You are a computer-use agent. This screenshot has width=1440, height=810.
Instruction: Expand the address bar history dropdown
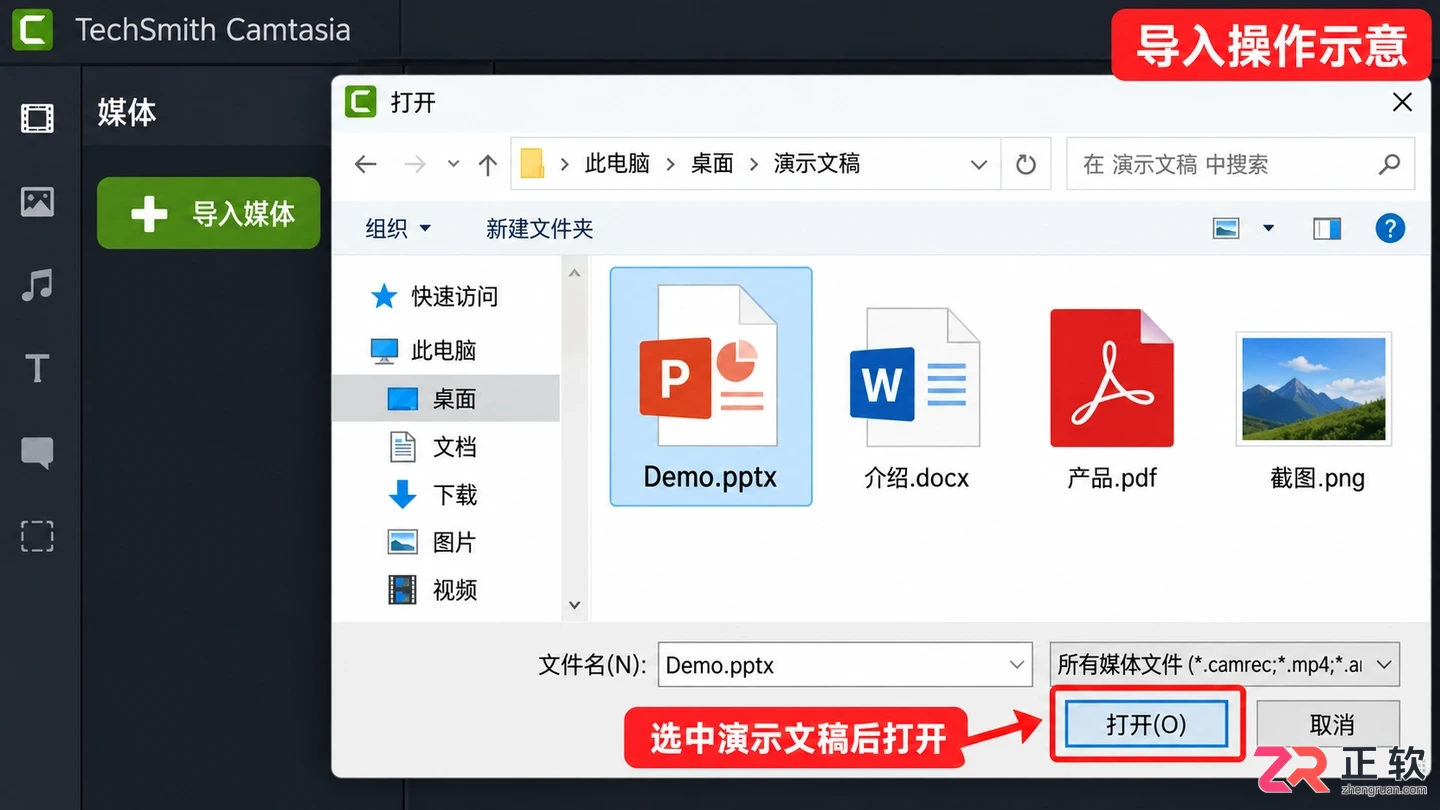pos(979,164)
